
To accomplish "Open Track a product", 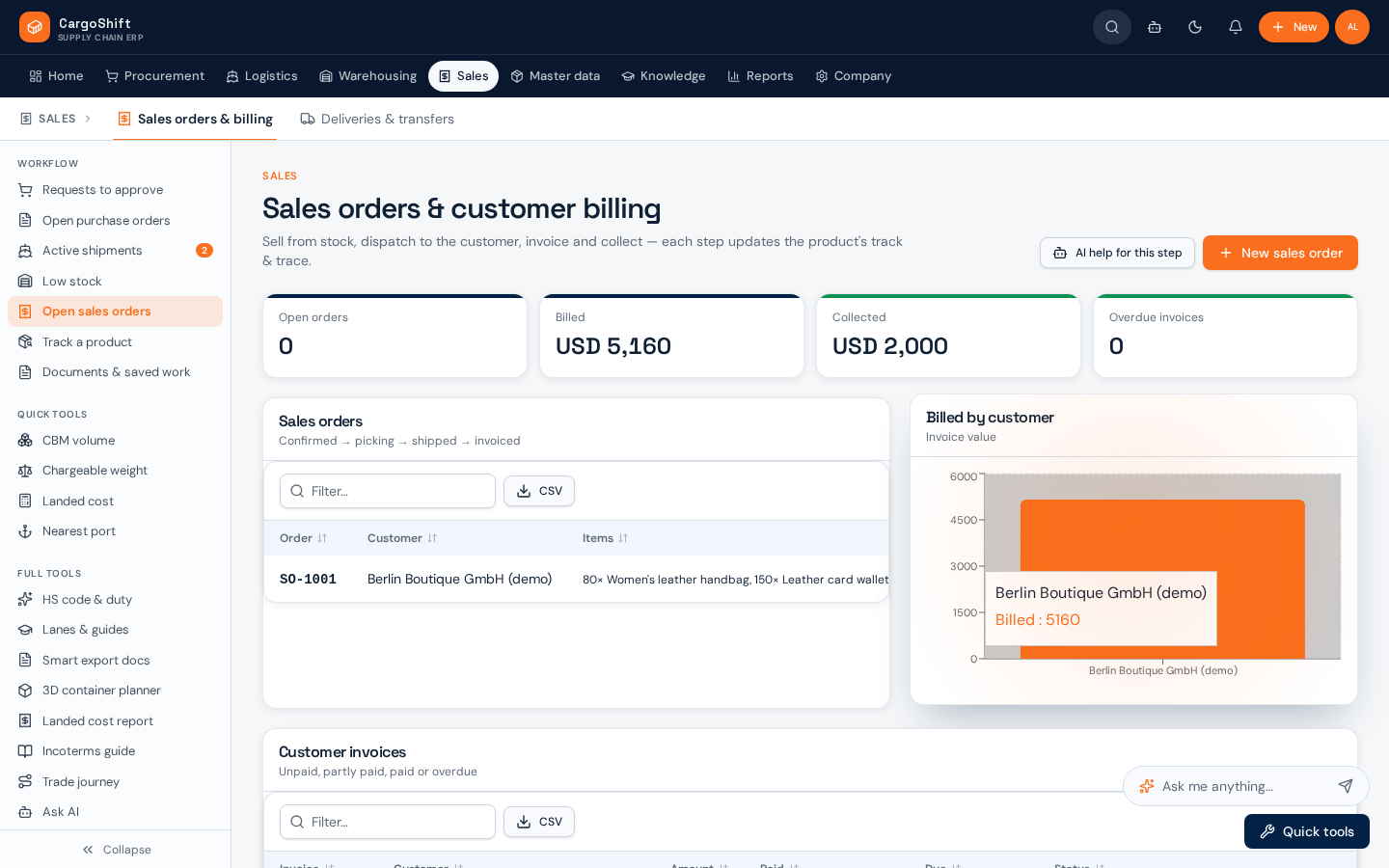I will click(x=116, y=342).
